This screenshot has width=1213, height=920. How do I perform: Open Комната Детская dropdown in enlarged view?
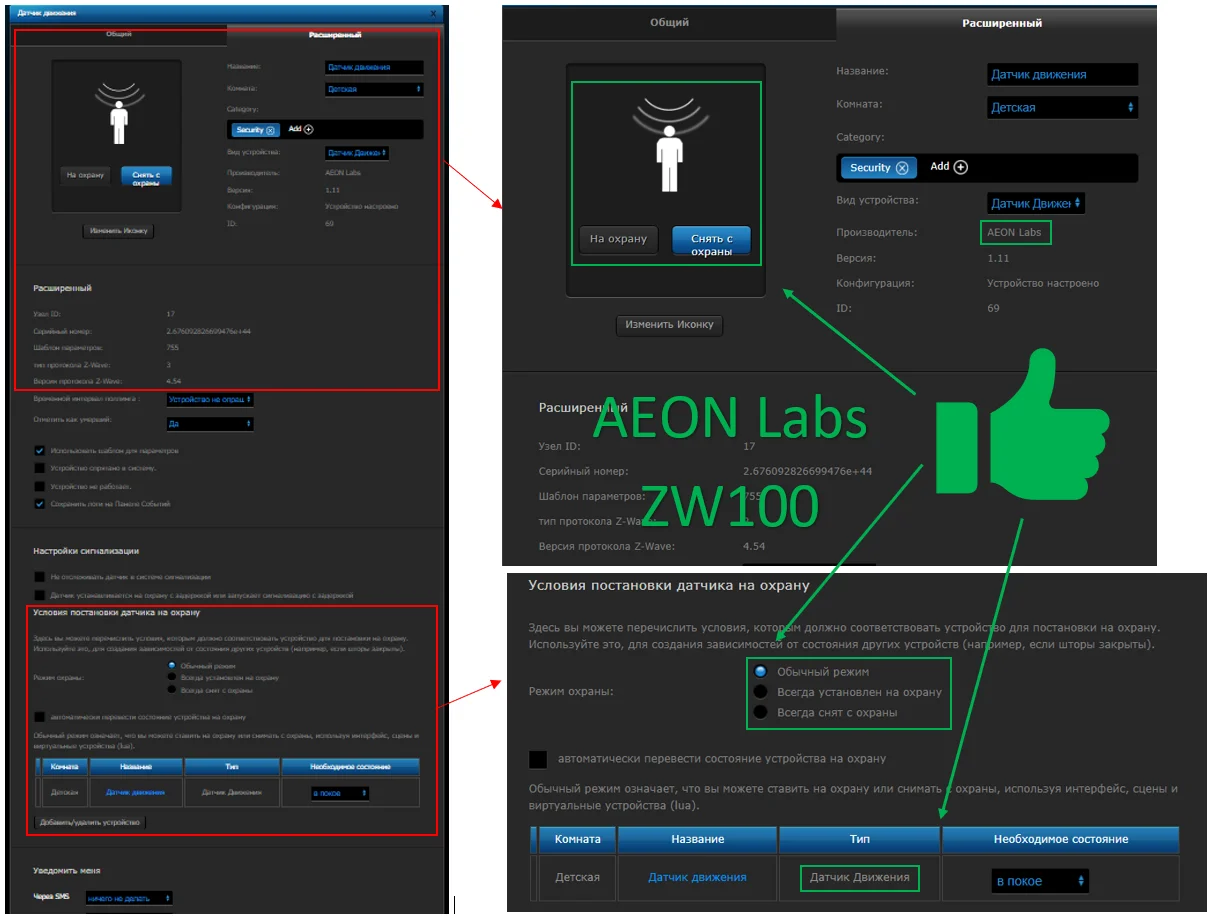[1062, 107]
